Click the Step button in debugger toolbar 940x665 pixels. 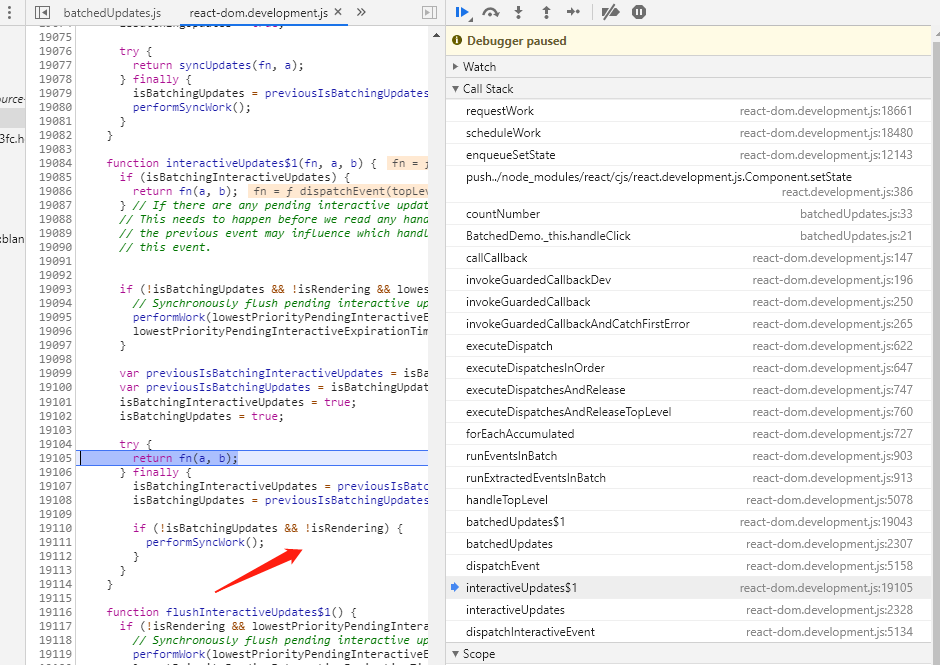573,12
